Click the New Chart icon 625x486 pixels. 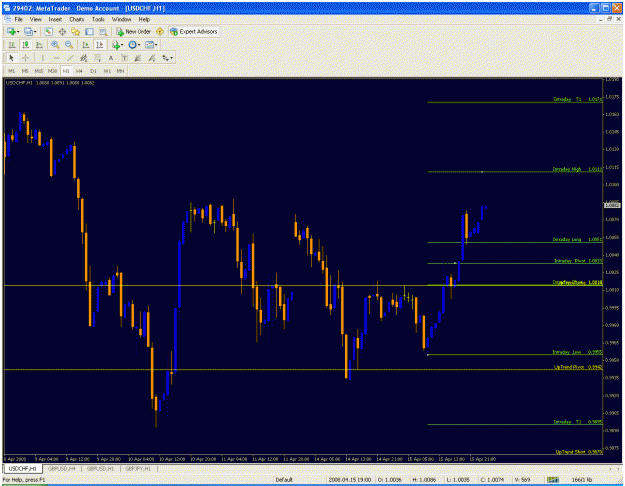pos(11,31)
